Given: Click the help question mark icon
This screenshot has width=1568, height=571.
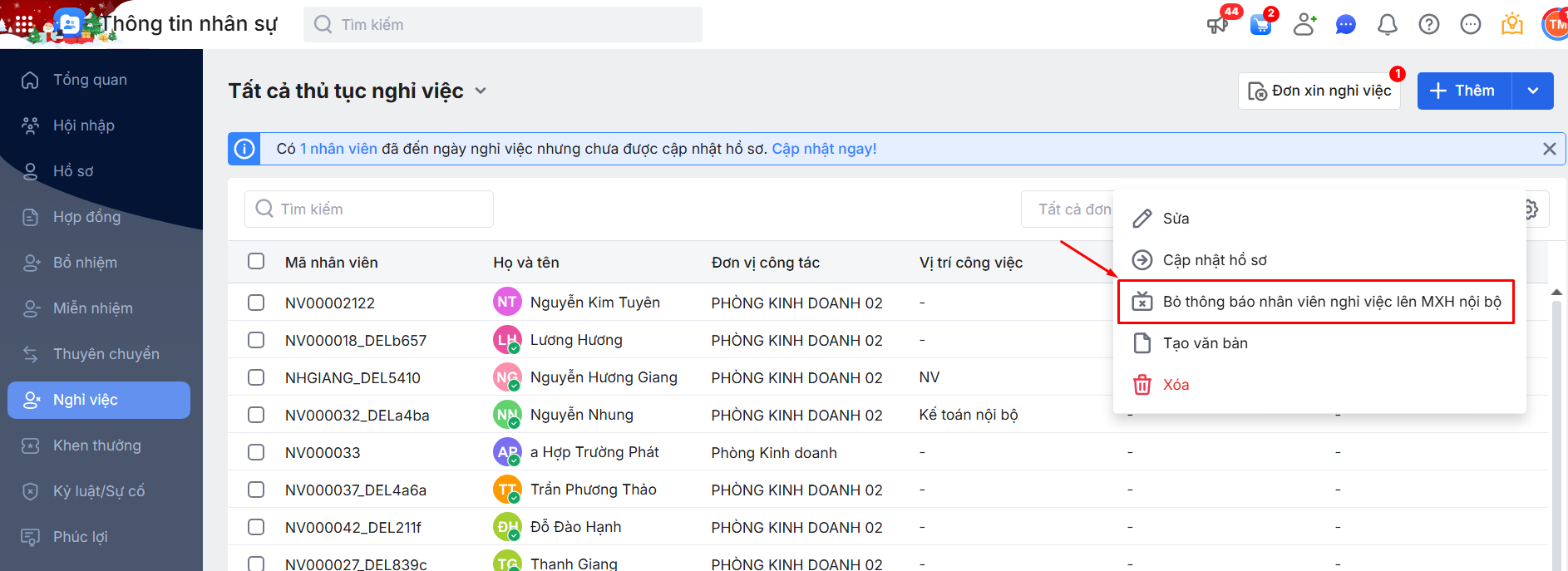Looking at the screenshot, I should (1428, 25).
